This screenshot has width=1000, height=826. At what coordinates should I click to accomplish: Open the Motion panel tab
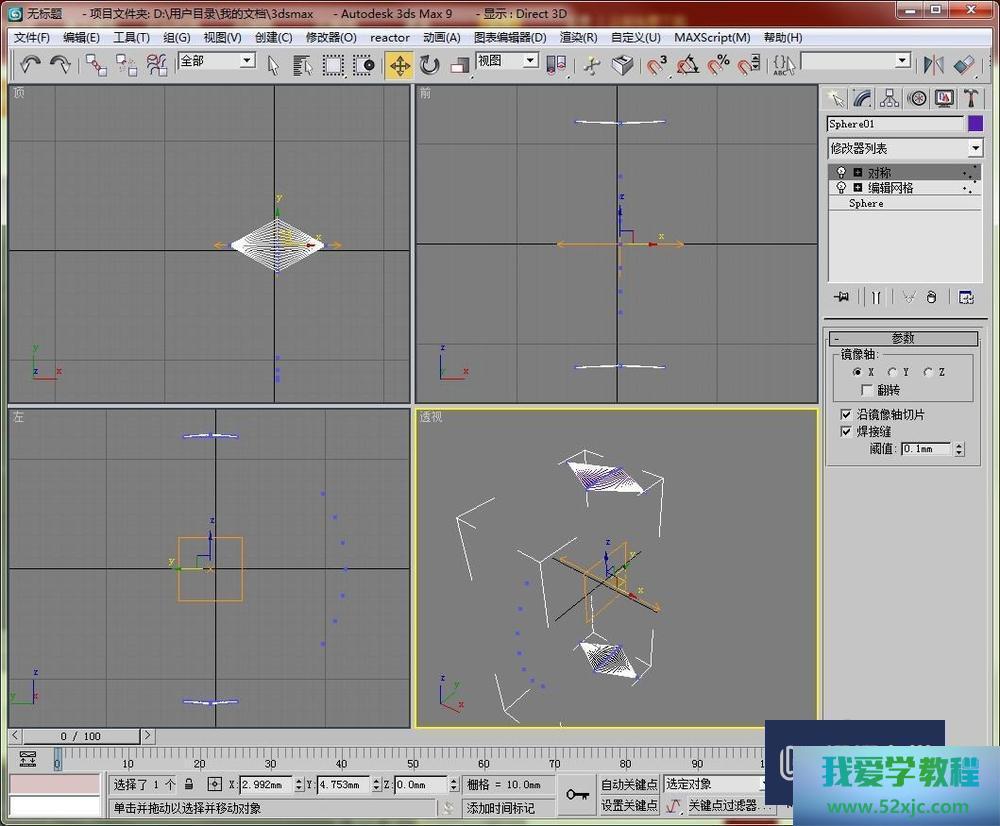pos(916,98)
